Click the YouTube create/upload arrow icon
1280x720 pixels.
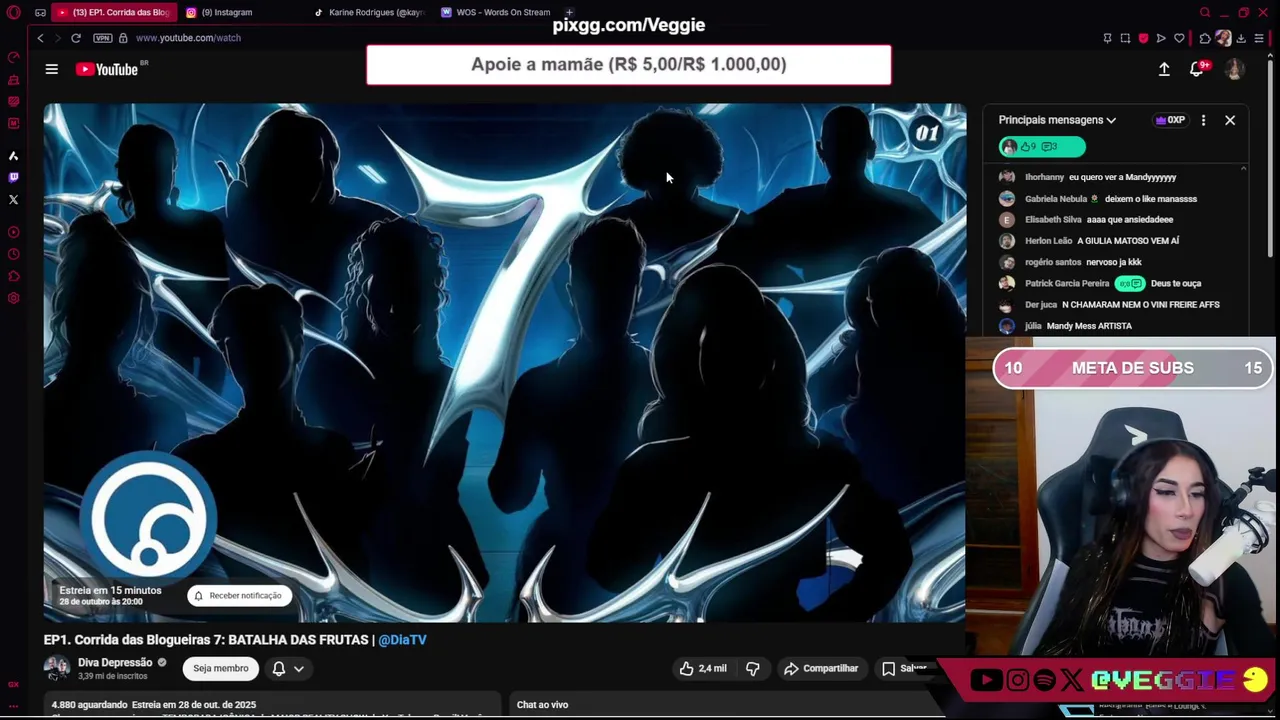pos(1164,69)
